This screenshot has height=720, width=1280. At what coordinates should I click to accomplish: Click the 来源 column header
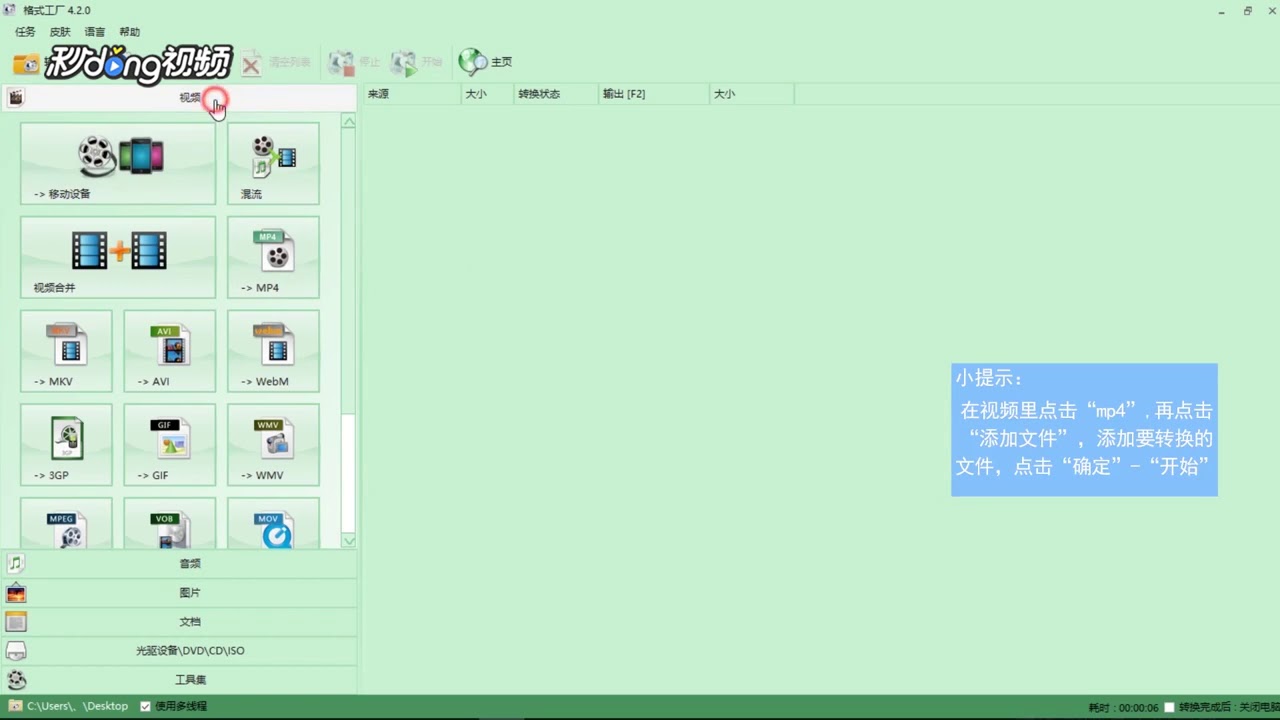tap(411, 94)
